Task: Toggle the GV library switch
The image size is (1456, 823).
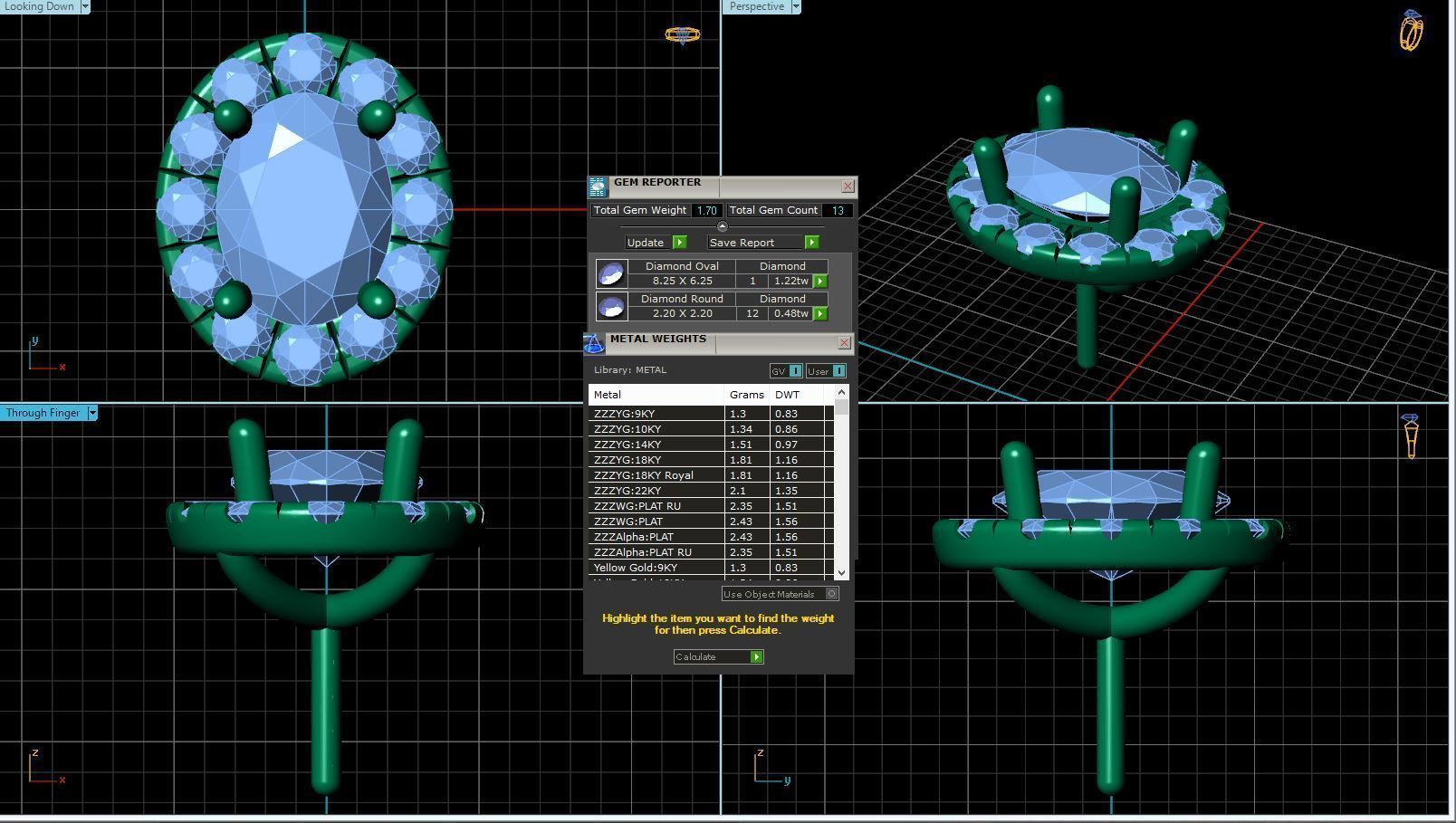Action: [795, 371]
